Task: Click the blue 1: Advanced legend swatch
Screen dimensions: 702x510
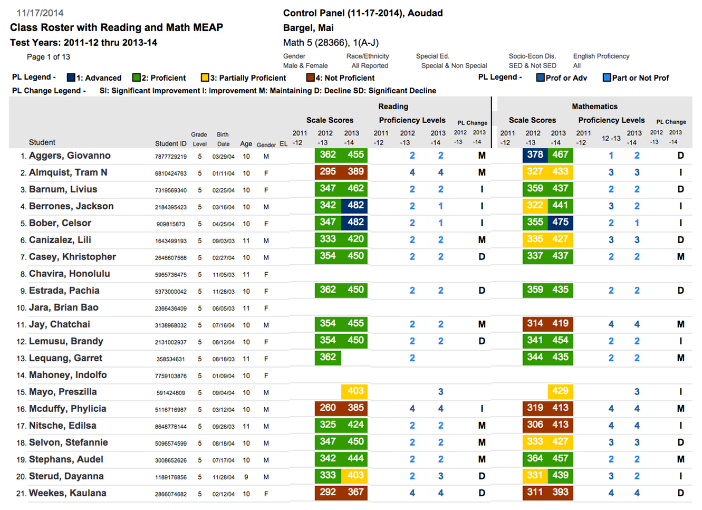Action: click(71, 77)
